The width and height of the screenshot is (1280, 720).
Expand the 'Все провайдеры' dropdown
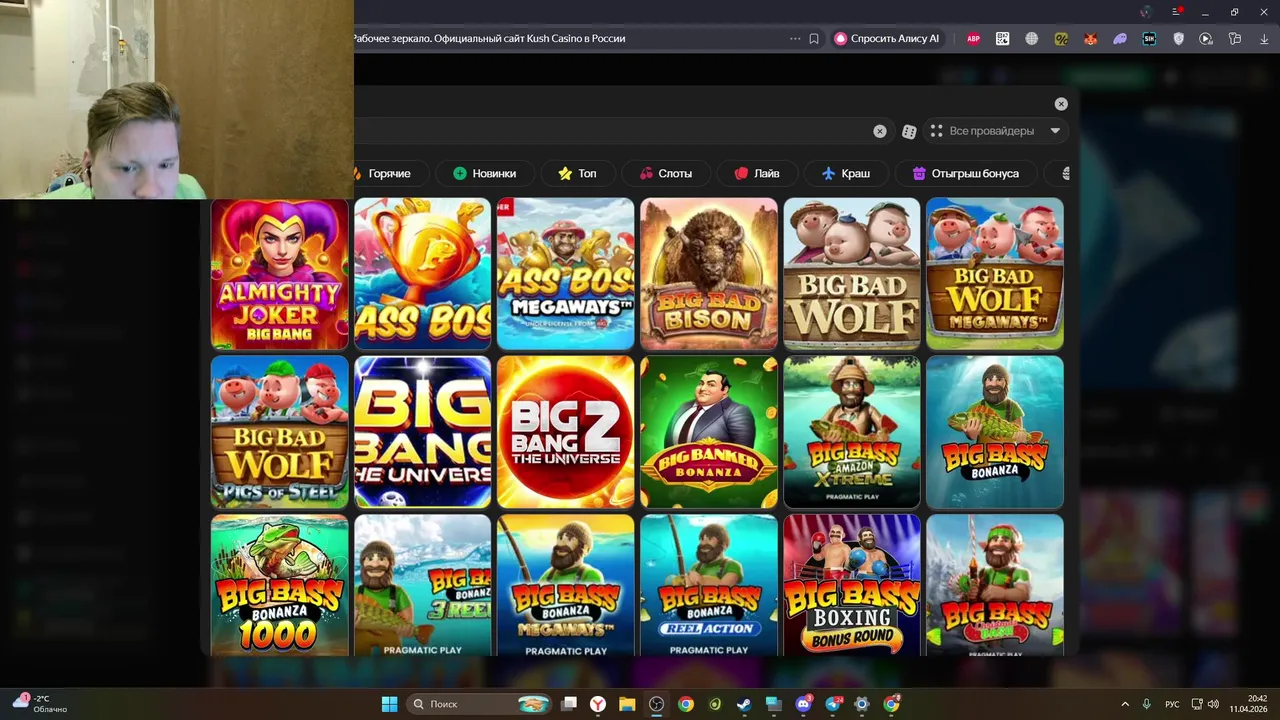[995, 131]
